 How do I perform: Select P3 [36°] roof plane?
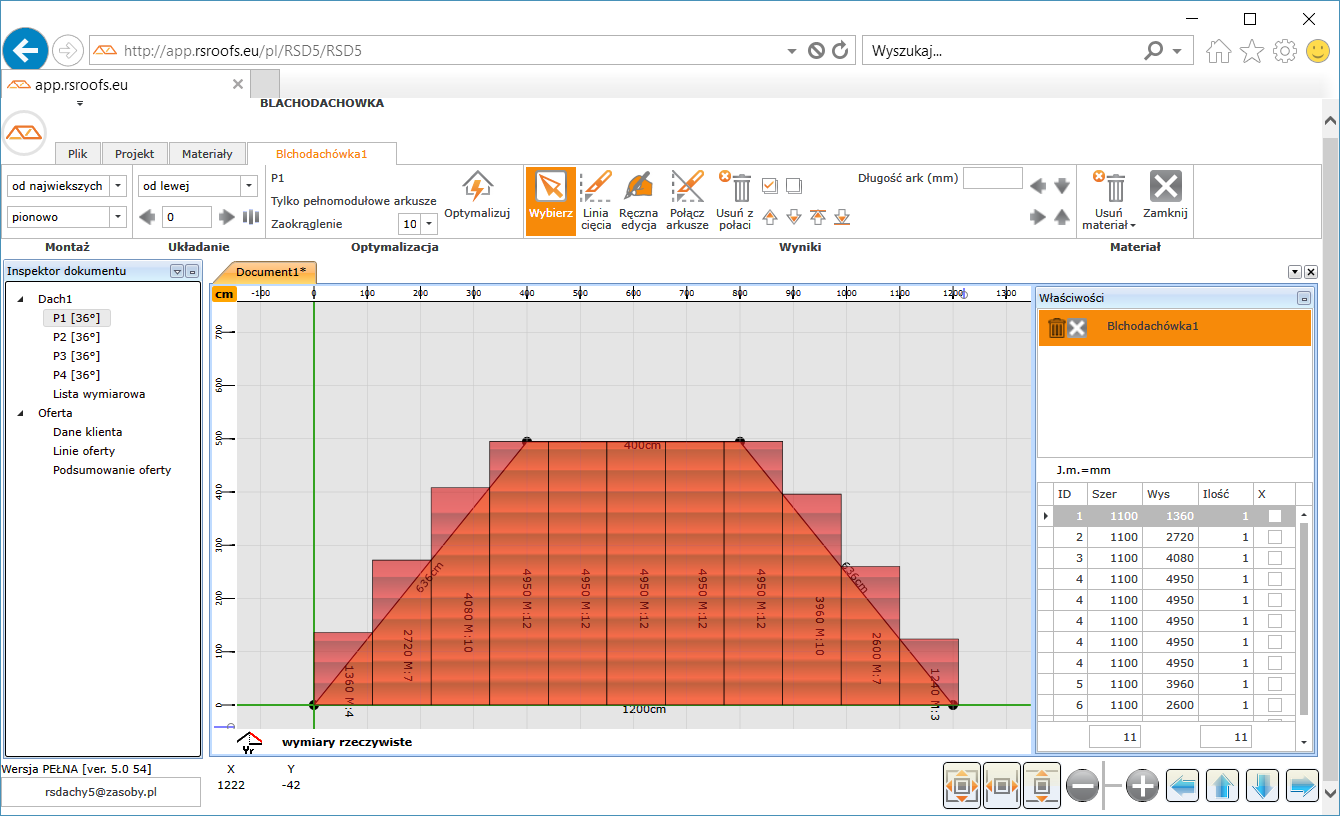tap(76, 356)
